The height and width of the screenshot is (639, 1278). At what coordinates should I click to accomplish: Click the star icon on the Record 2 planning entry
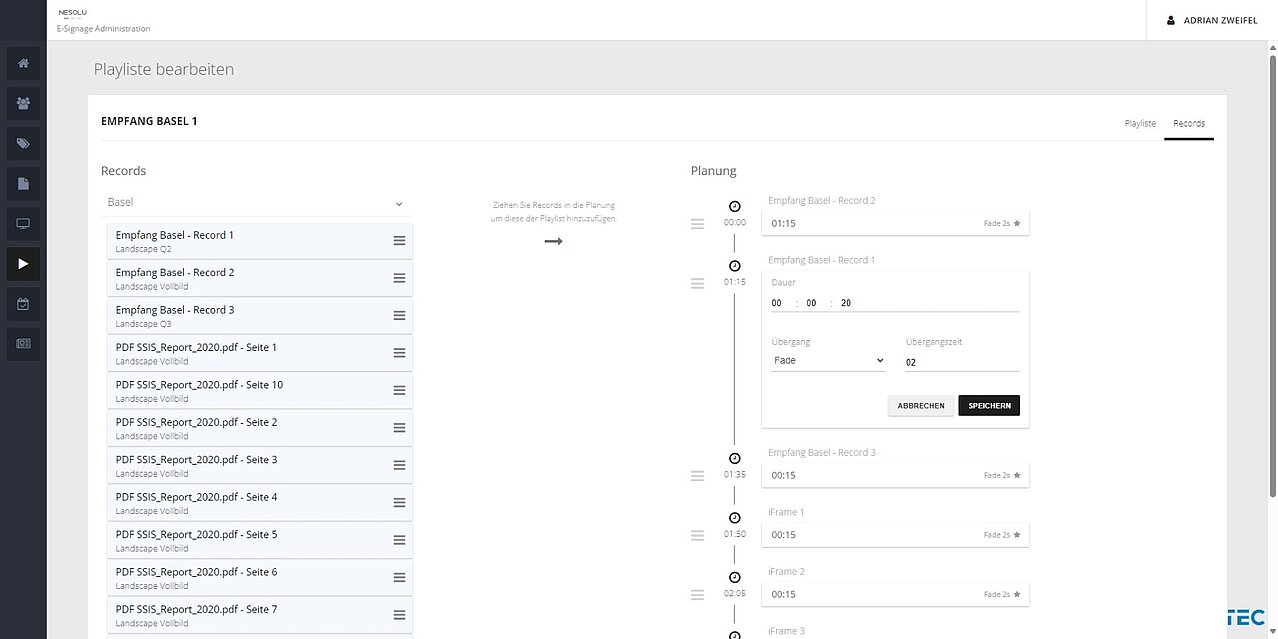pos(1017,224)
